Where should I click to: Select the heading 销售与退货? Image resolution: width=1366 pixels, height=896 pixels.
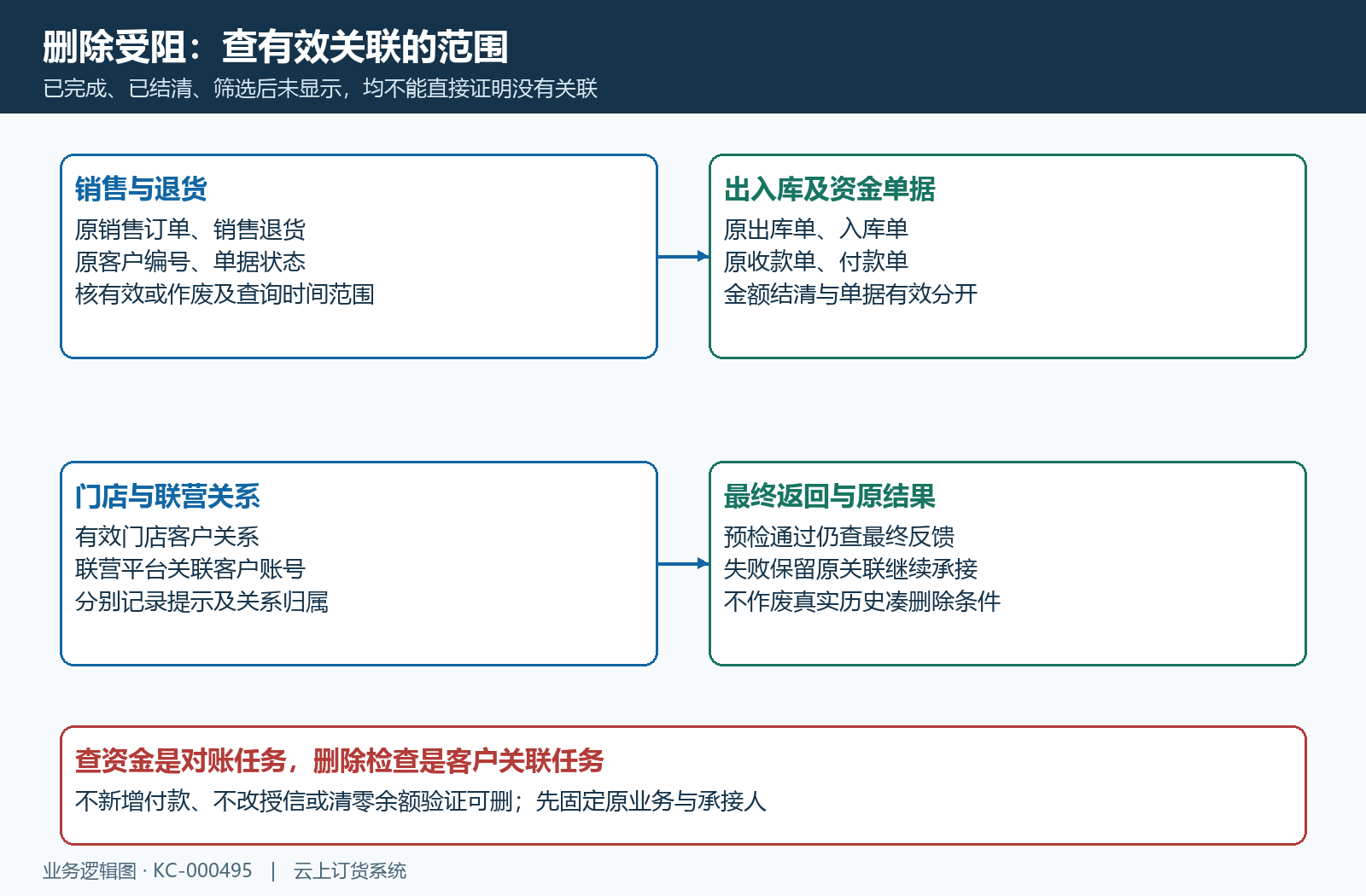141,189
